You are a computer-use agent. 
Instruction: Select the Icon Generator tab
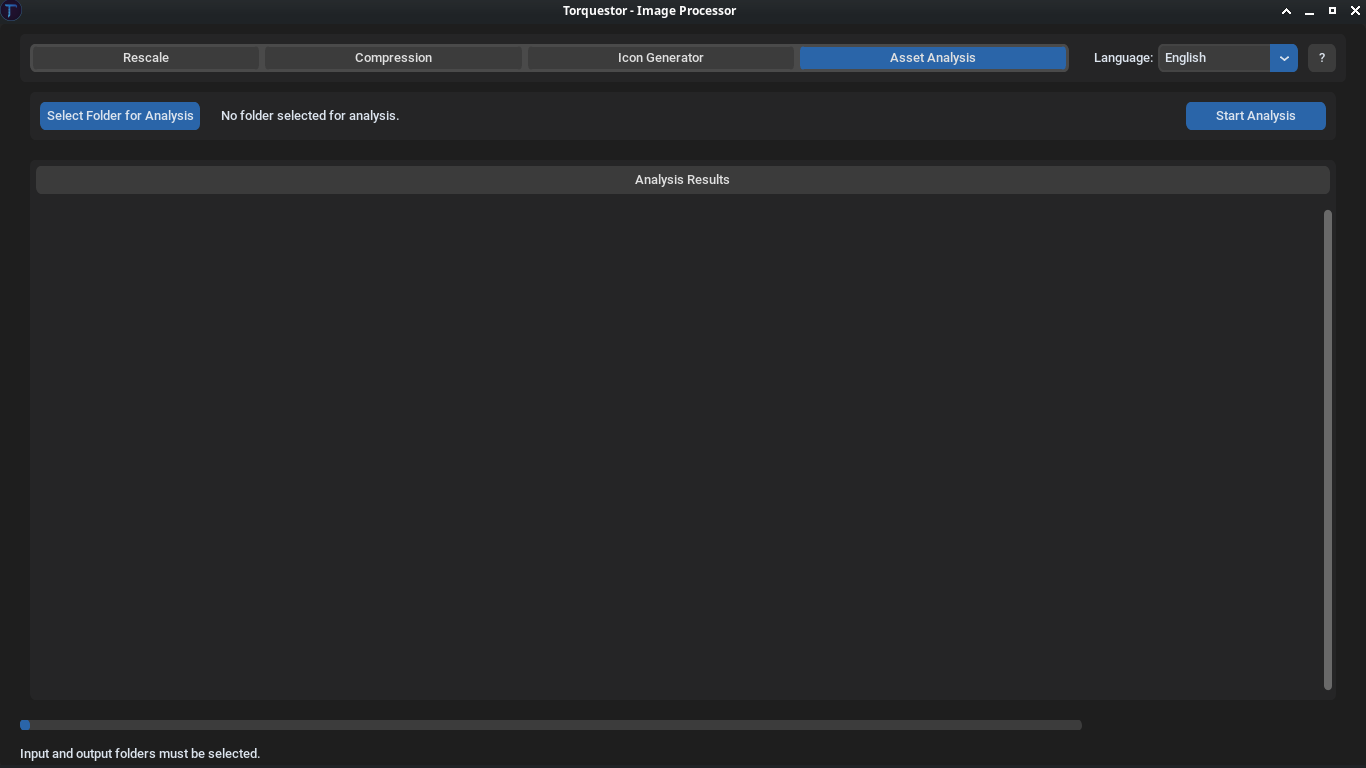[661, 58]
